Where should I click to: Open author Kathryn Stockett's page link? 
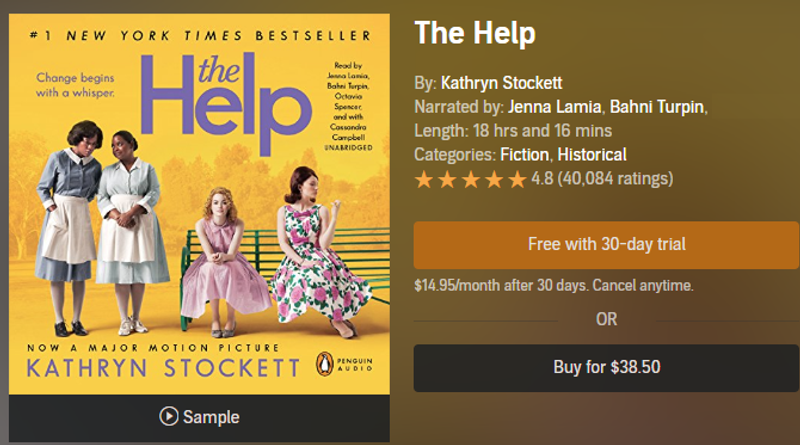tap(503, 82)
